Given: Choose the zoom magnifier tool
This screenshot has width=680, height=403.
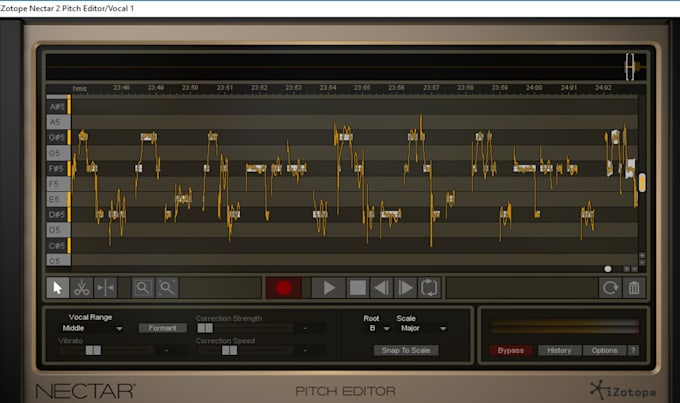Looking at the screenshot, I should point(143,288).
